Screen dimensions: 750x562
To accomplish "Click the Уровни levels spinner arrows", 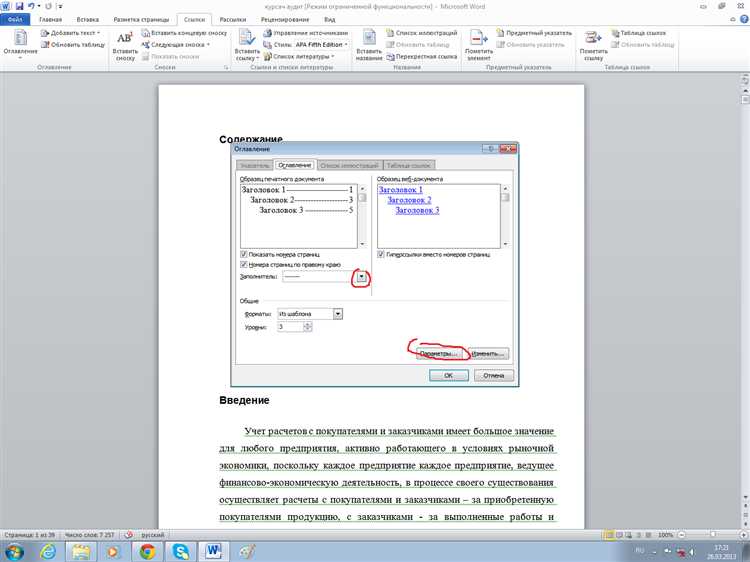I will 308,327.
